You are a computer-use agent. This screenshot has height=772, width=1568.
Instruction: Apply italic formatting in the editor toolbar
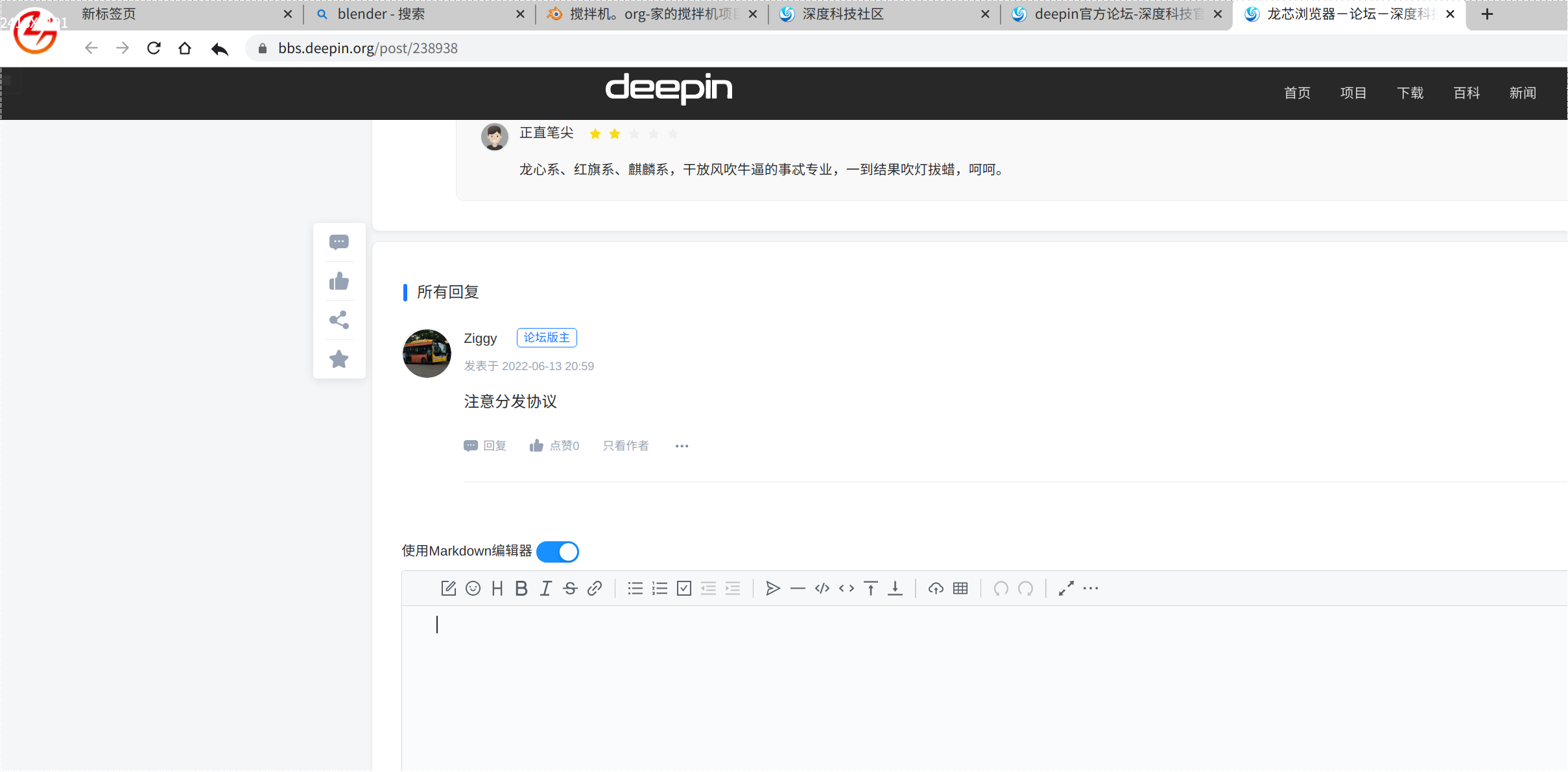(545, 588)
